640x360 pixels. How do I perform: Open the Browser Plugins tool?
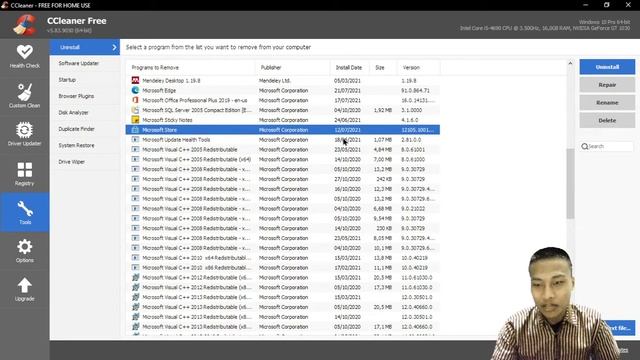pos(76,96)
